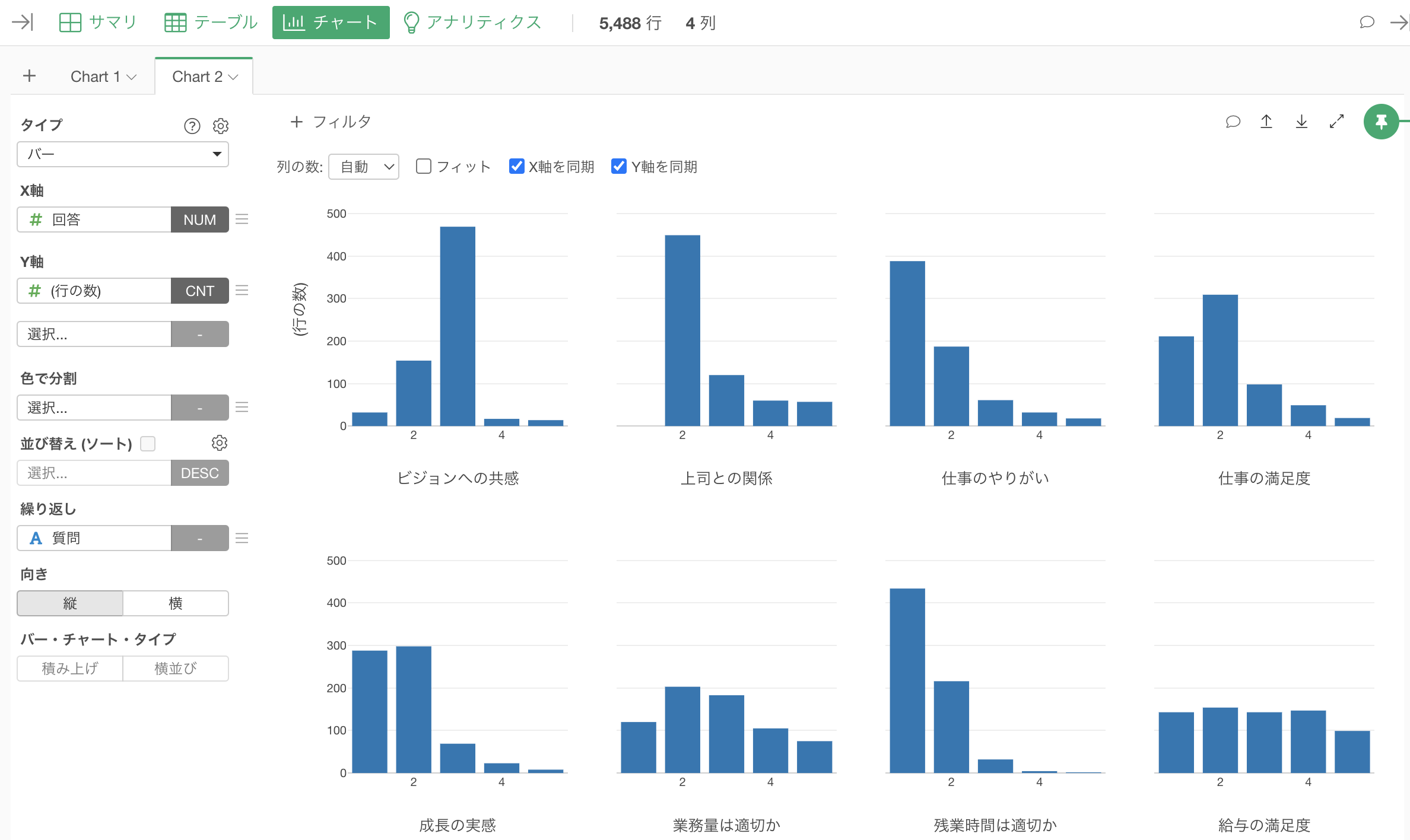
Task: Uncheck X軸を同期 checkbox
Action: [516, 167]
